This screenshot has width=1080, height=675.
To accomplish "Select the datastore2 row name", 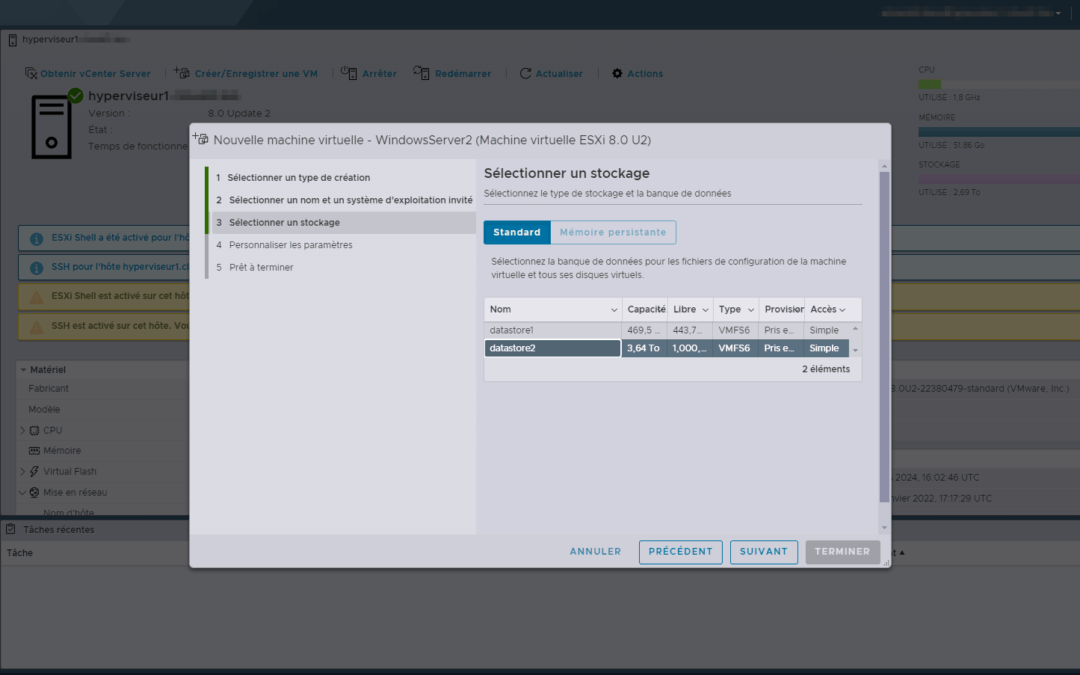I will (552, 349).
